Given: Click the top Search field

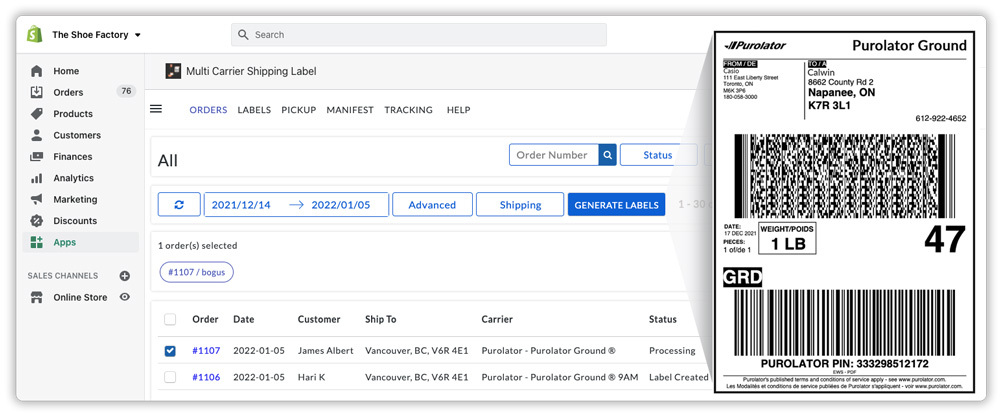Looking at the screenshot, I should 418,34.
